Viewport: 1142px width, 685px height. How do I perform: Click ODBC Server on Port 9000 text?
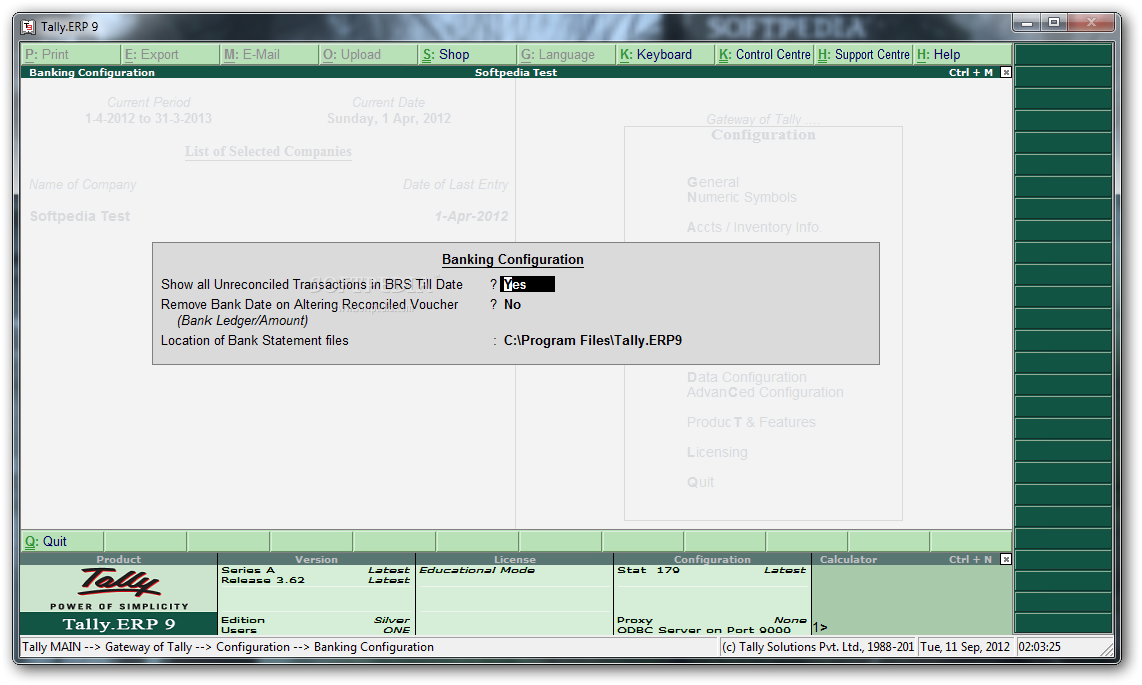pos(704,630)
